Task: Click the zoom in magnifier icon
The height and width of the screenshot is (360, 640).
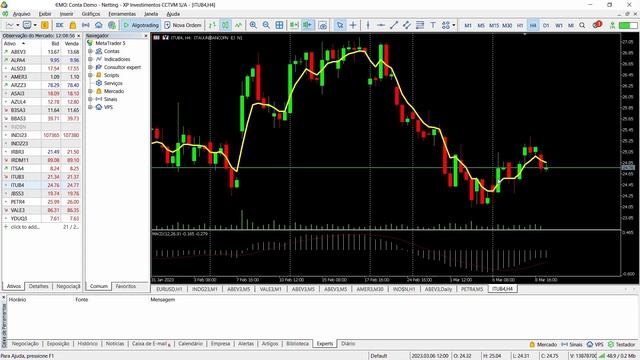Action: [253, 25]
